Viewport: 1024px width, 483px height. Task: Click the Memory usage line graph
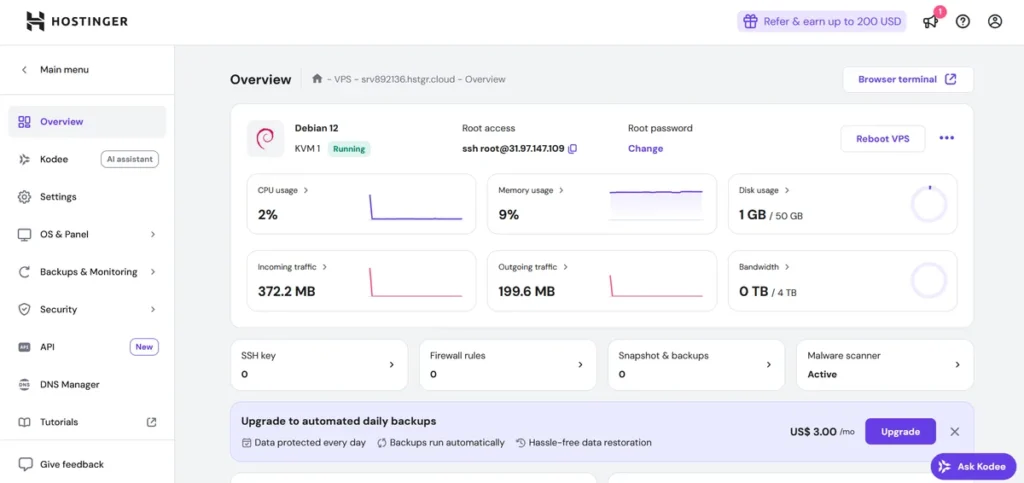coord(656,206)
